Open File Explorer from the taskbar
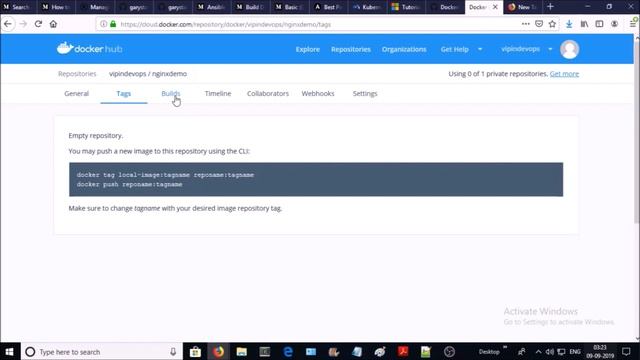 [242, 351]
